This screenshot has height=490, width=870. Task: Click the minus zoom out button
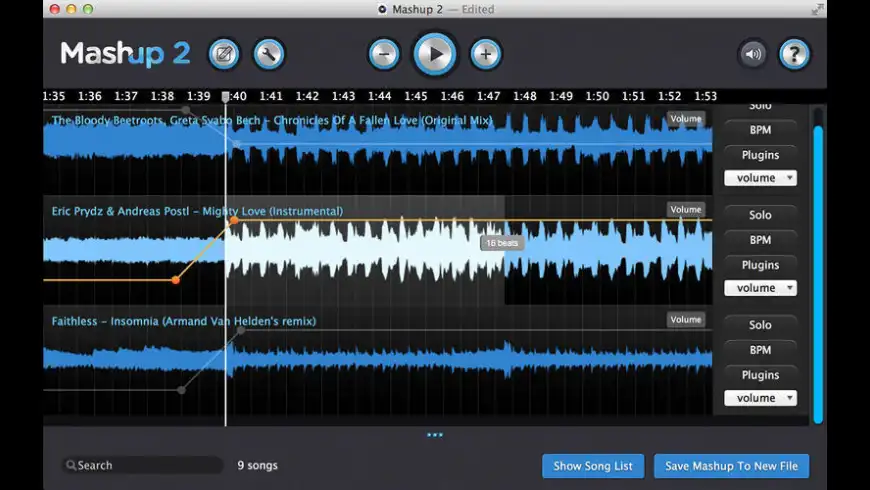tap(384, 54)
